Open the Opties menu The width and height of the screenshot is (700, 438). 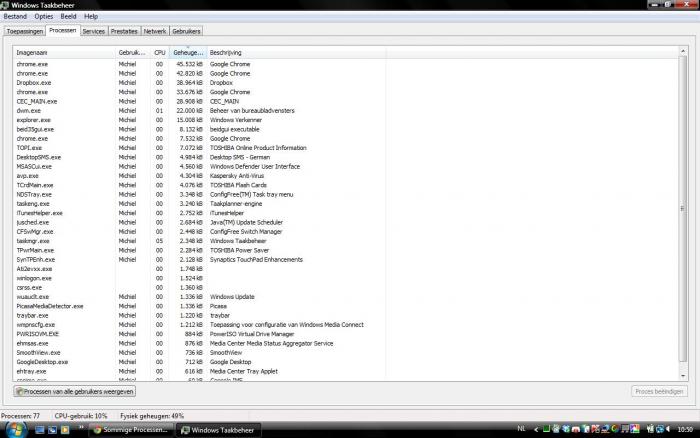pos(44,17)
